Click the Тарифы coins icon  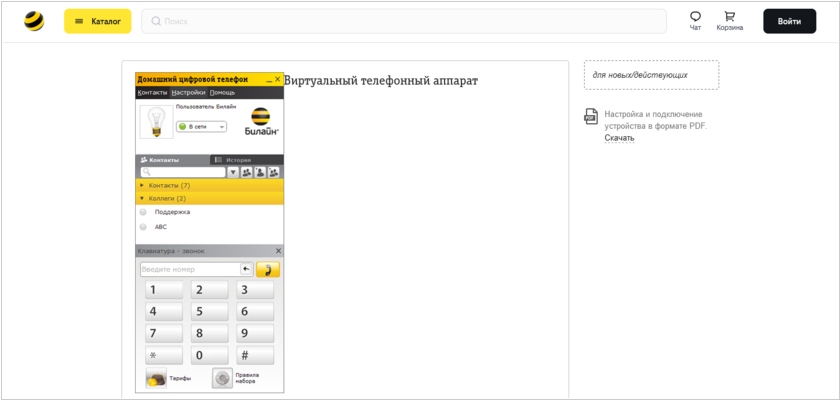pos(156,379)
